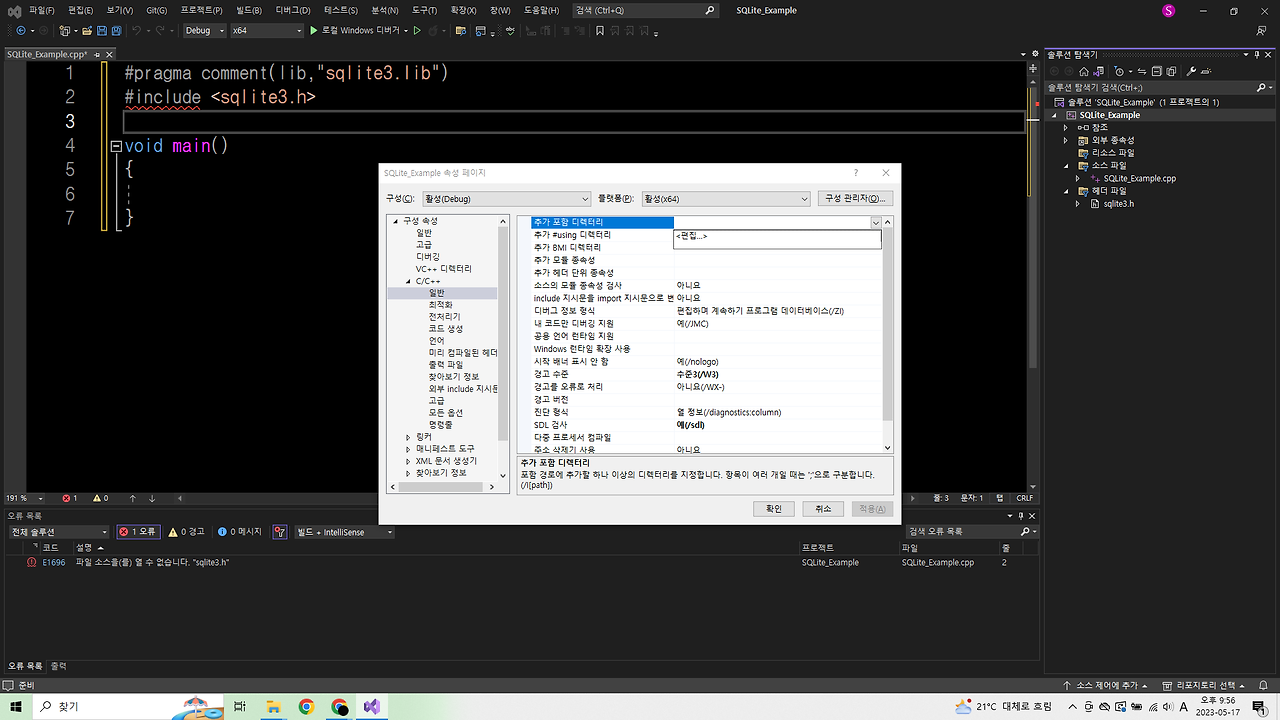Pin the SQLite_Example.cpp editor tab

[x=97, y=54]
